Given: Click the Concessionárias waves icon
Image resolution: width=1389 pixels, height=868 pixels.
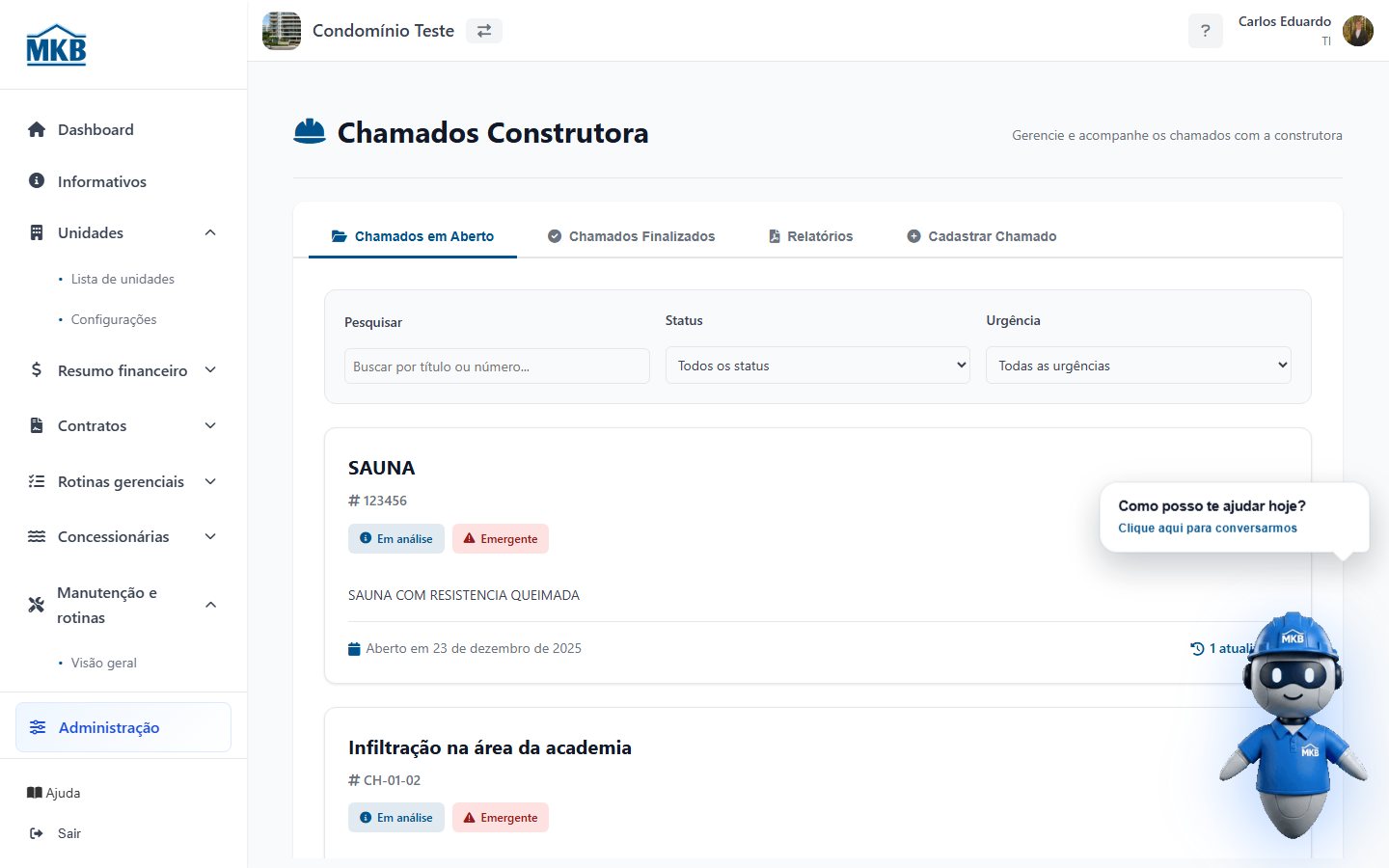Looking at the screenshot, I should 37,536.
